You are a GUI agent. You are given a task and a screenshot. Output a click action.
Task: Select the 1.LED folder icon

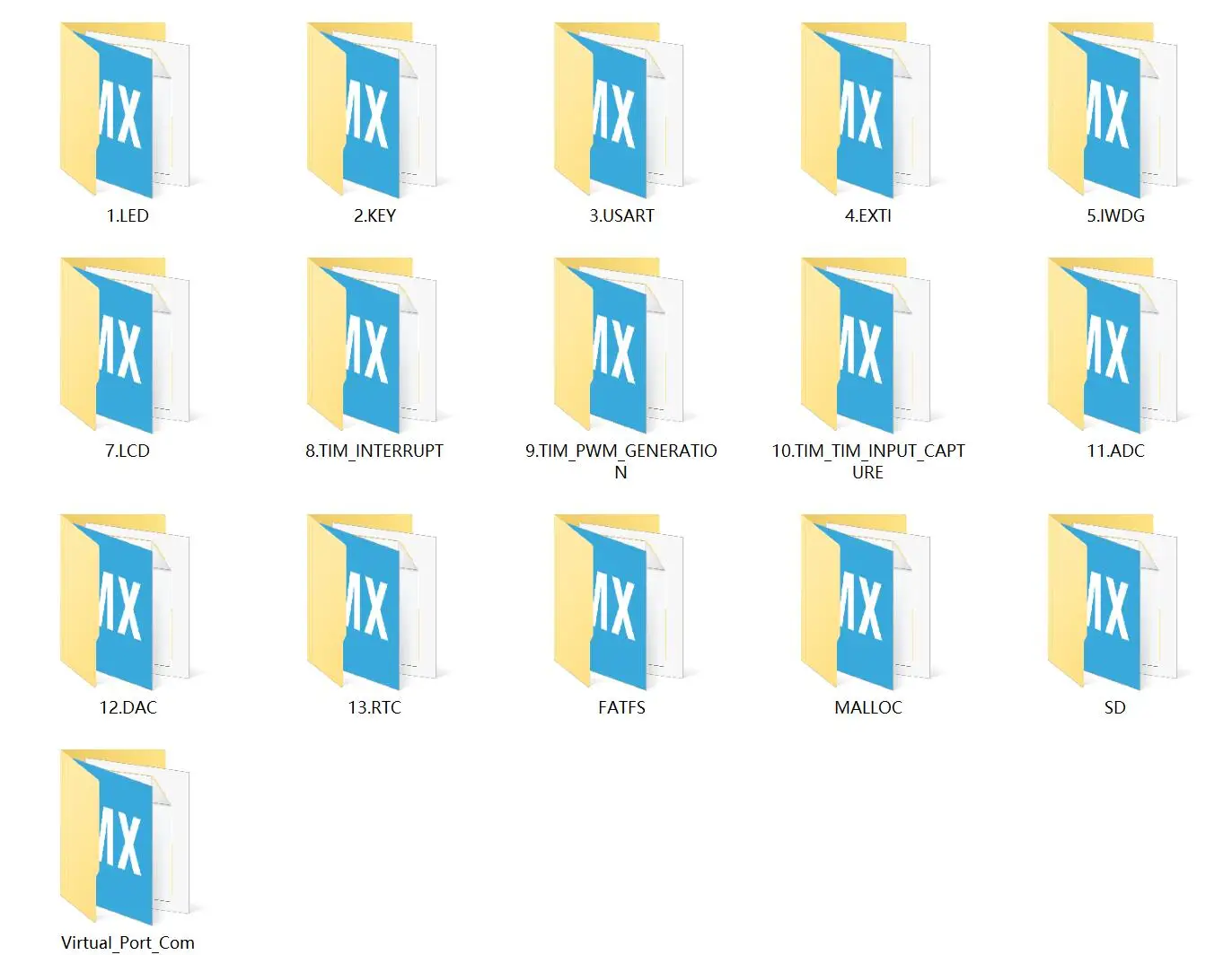click(x=126, y=110)
